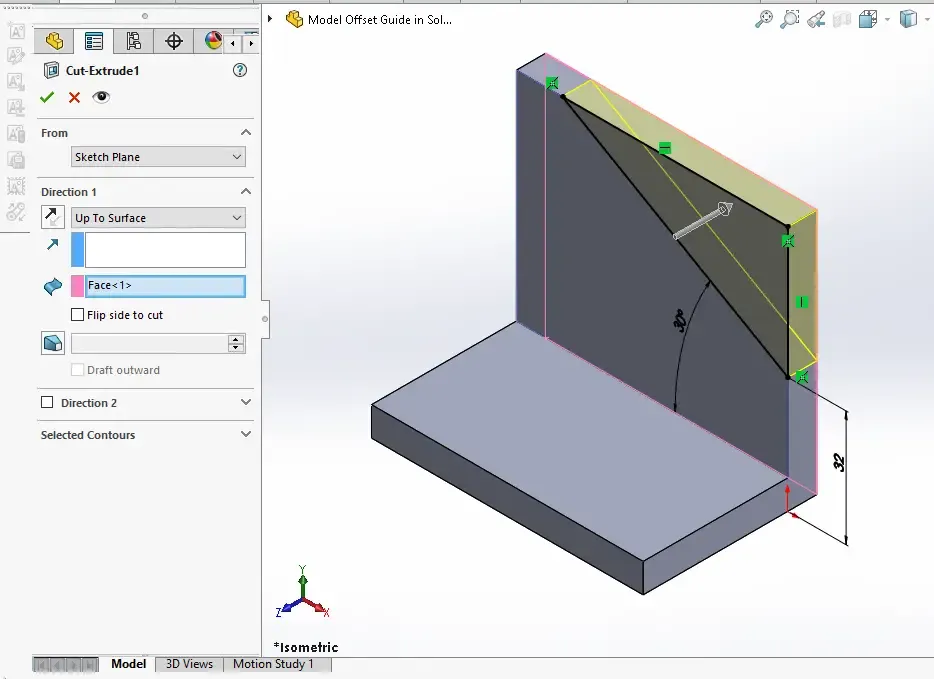
Task: Select the Zoom to Area tool
Action: point(790,19)
